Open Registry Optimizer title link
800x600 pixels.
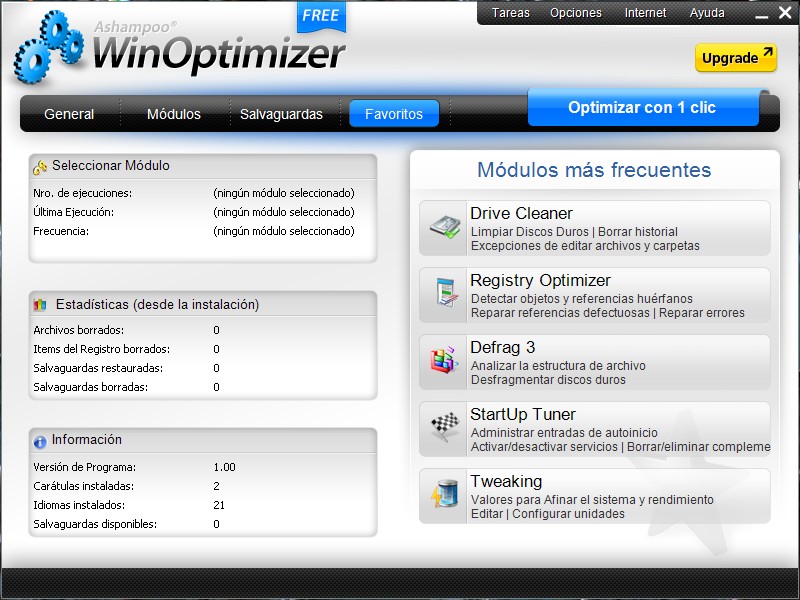click(x=540, y=281)
